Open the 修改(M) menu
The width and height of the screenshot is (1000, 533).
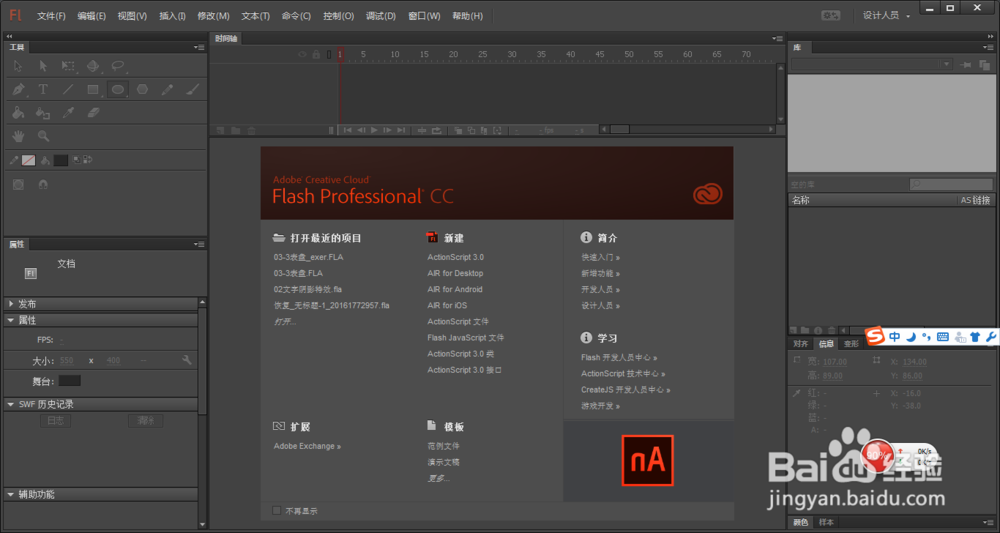(x=214, y=16)
